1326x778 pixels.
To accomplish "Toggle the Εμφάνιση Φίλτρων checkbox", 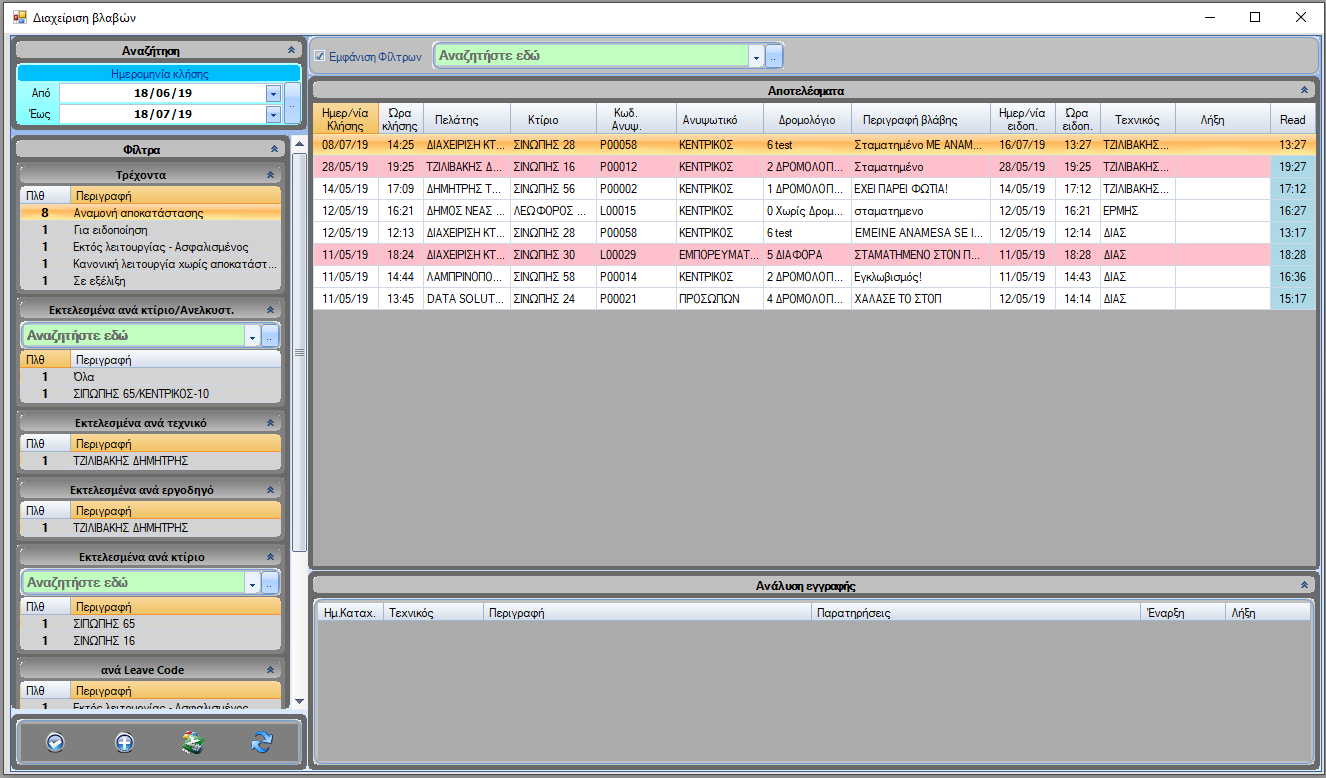I will (x=320, y=57).
